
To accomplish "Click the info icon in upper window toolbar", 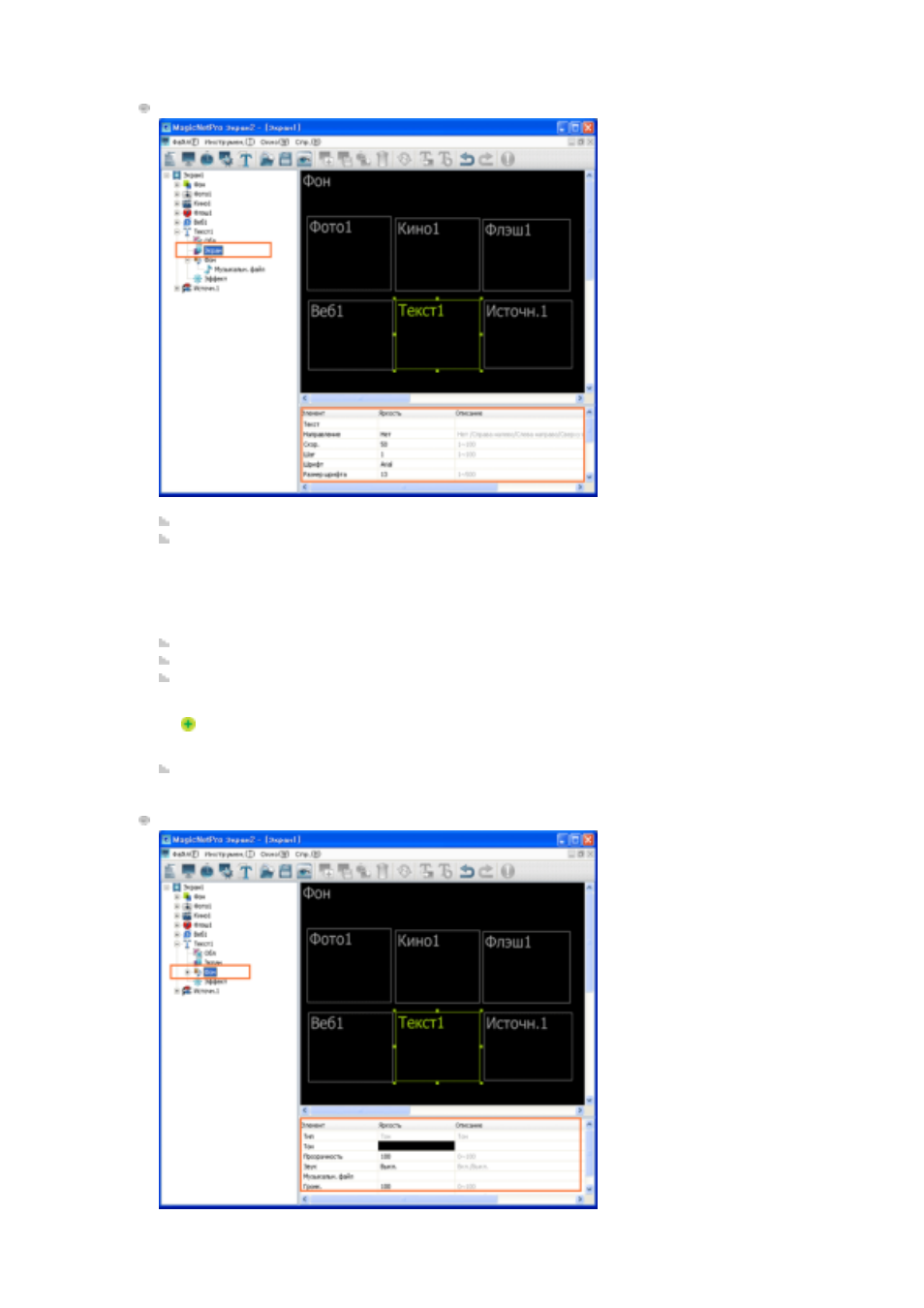I will click(x=508, y=159).
